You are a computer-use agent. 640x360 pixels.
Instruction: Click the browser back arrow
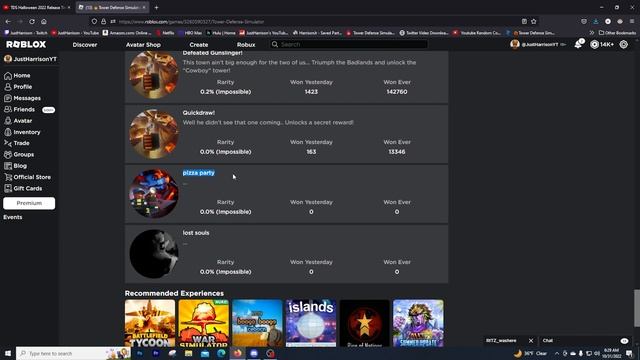(x=8, y=21)
